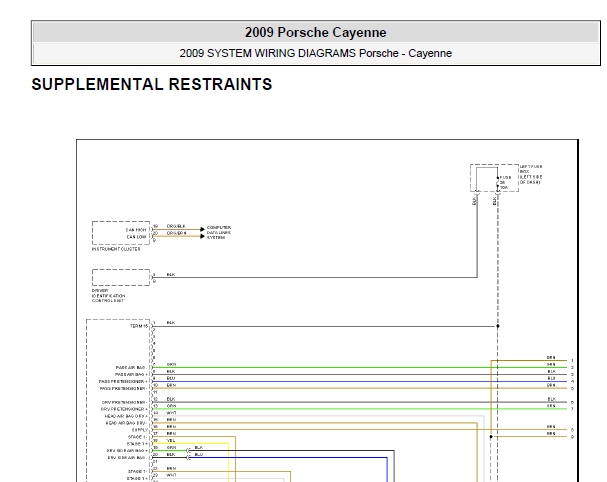Viewport: 607px width, 482px height.
Task: Click the 'ORG/BRN' wire color label
Action: click(177, 233)
